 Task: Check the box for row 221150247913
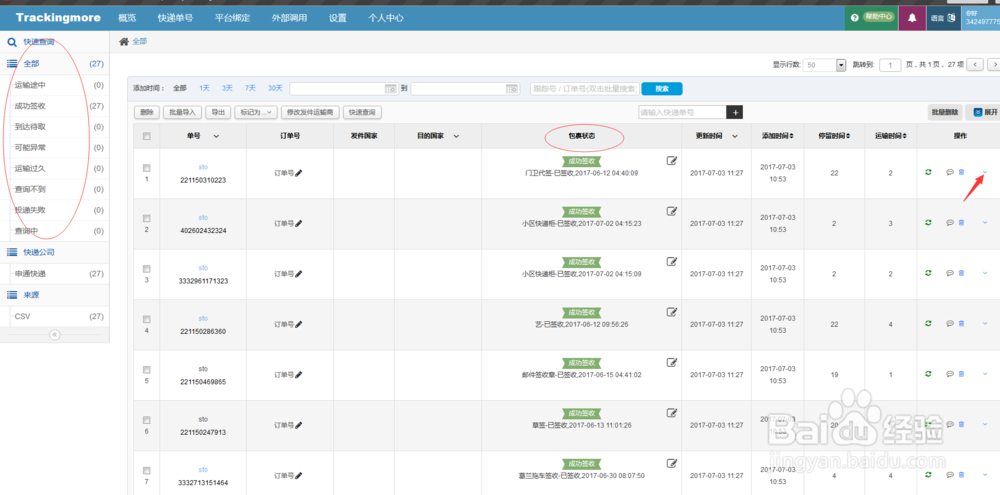147,420
